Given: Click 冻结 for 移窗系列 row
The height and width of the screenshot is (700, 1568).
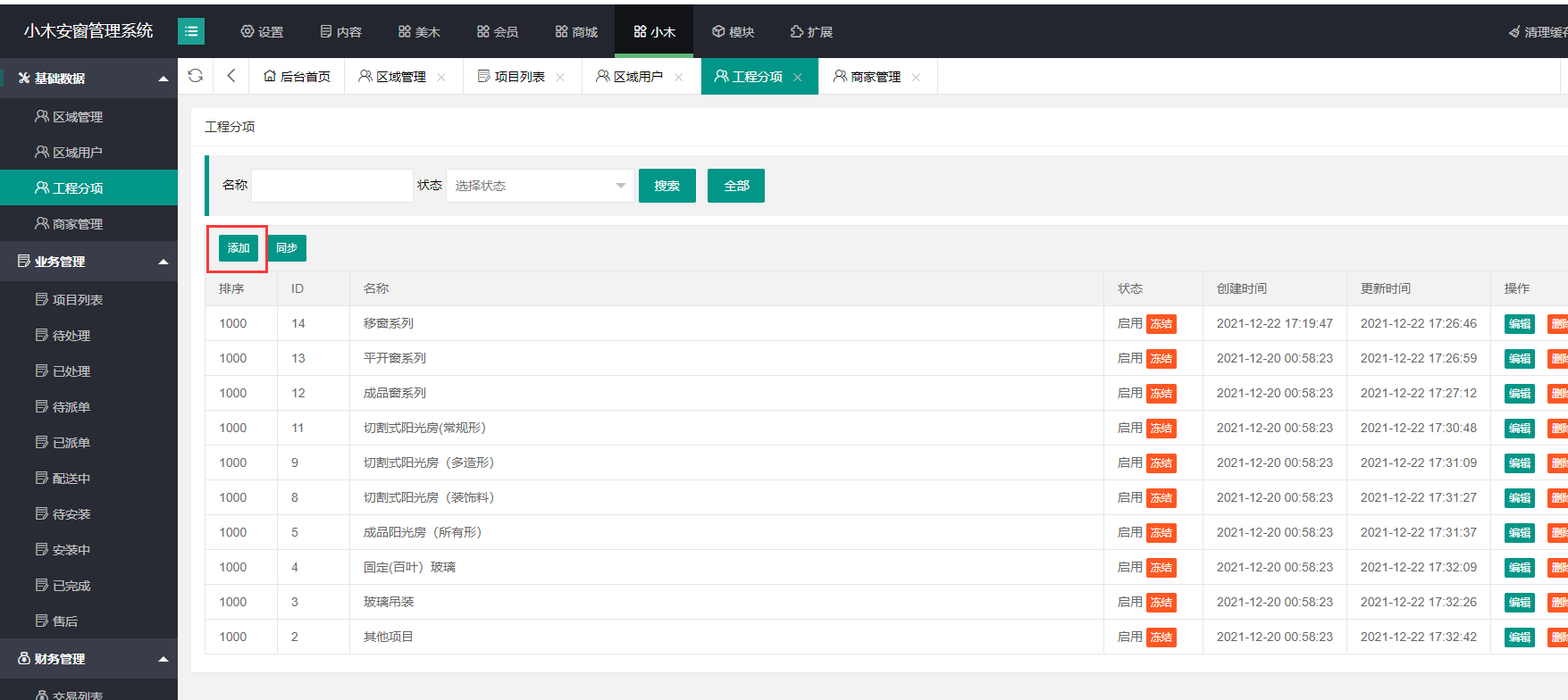Looking at the screenshot, I should [x=1161, y=324].
